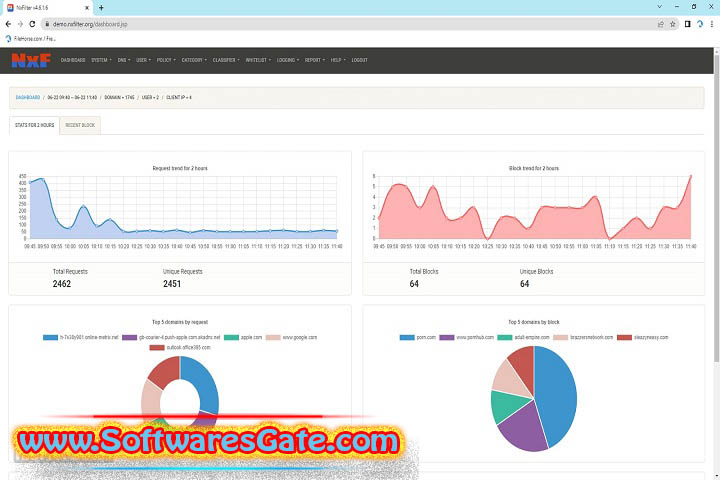Go back using the browser back arrow

pyautogui.click(x=8, y=24)
